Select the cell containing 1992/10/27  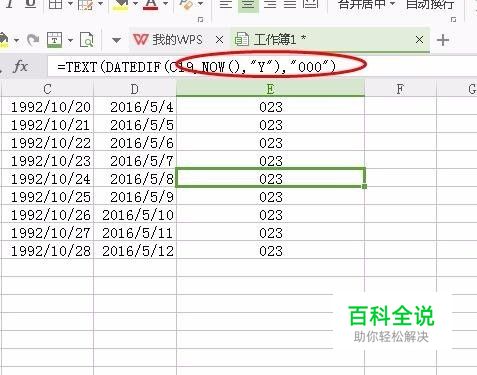tap(47, 233)
